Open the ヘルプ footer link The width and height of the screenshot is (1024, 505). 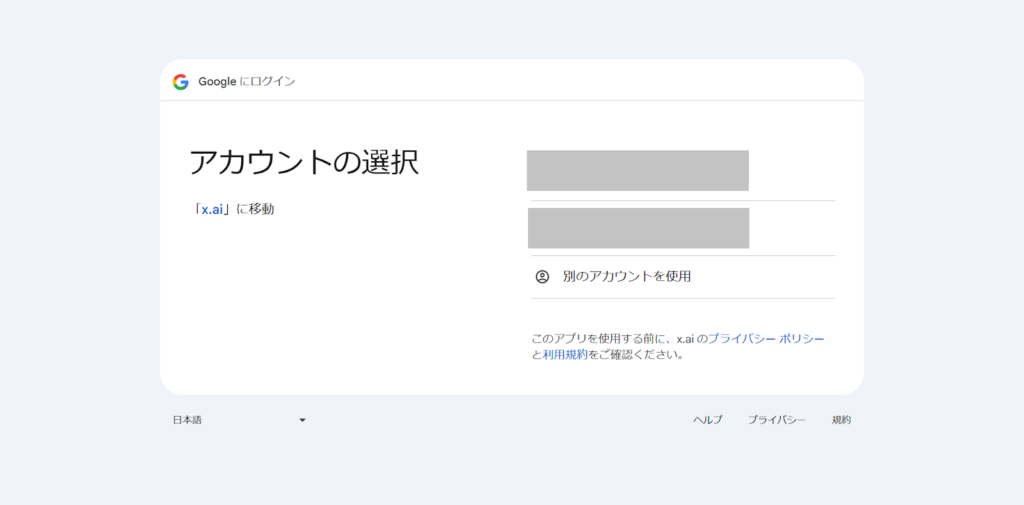(708, 420)
